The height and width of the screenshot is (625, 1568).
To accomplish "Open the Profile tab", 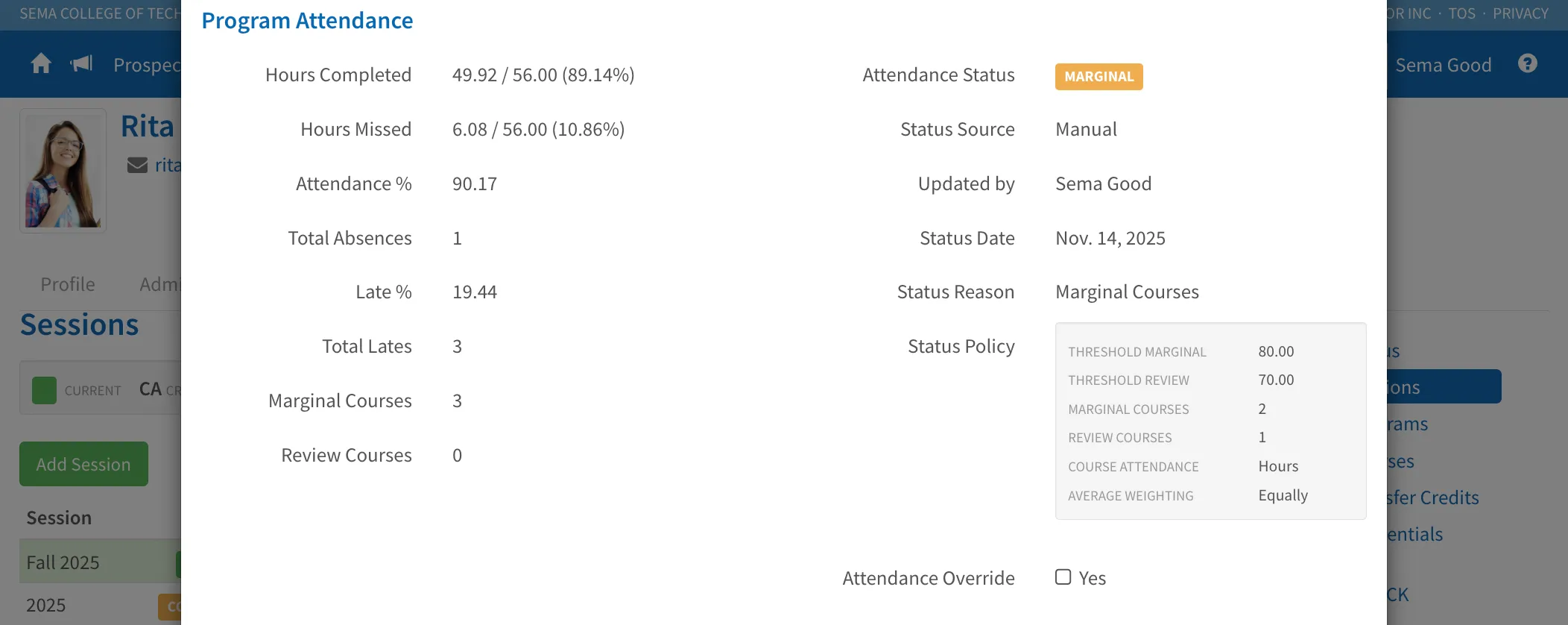I will tap(68, 284).
